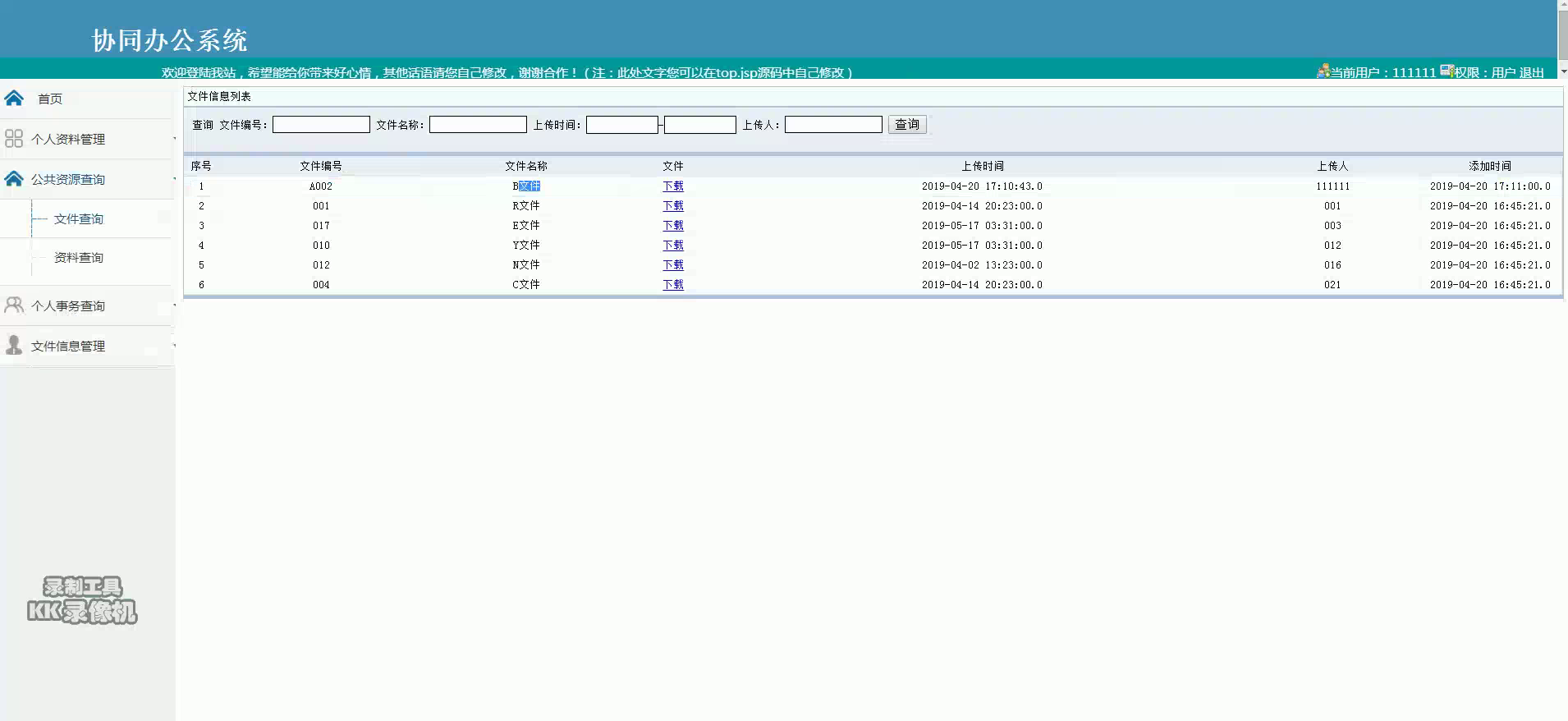Download the N文件 in row 5
The height and width of the screenshot is (721, 1568).
(x=673, y=265)
